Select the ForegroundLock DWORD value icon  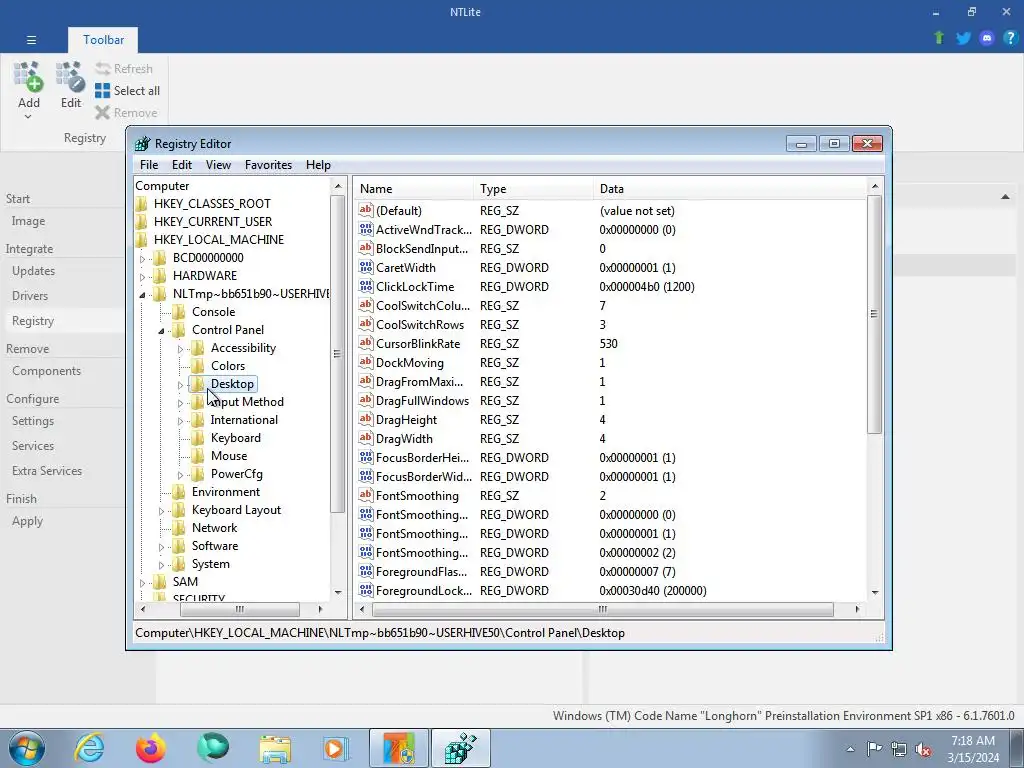click(366, 590)
